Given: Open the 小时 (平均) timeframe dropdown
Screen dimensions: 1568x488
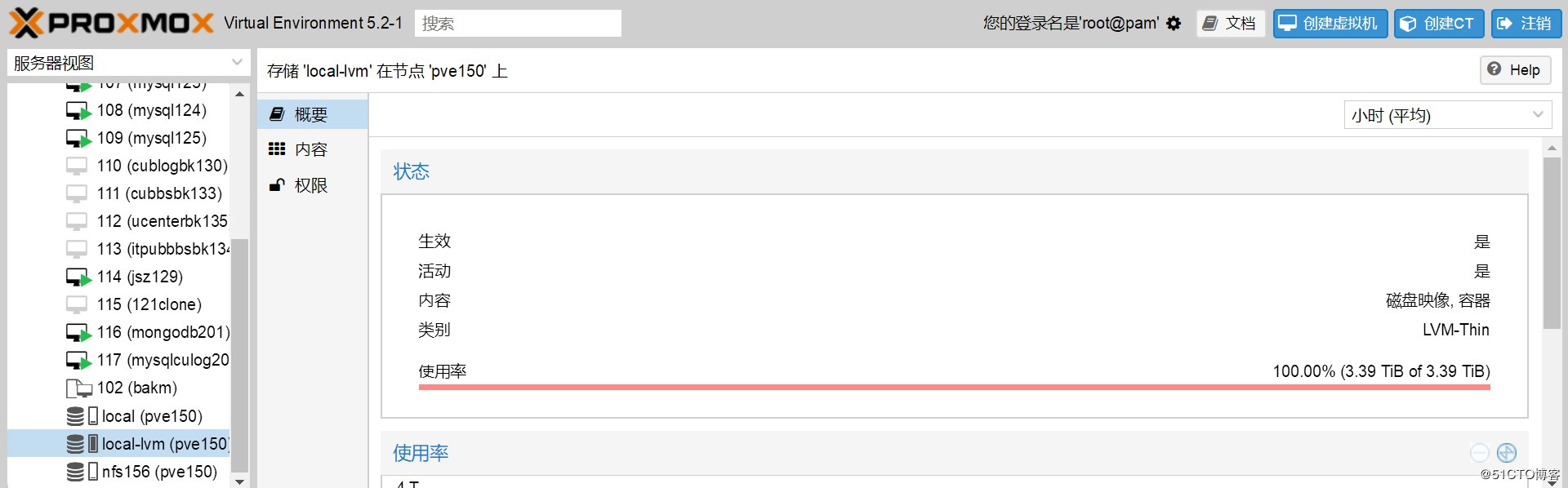Looking at the screenshot, I should (x=1448, y=115).
